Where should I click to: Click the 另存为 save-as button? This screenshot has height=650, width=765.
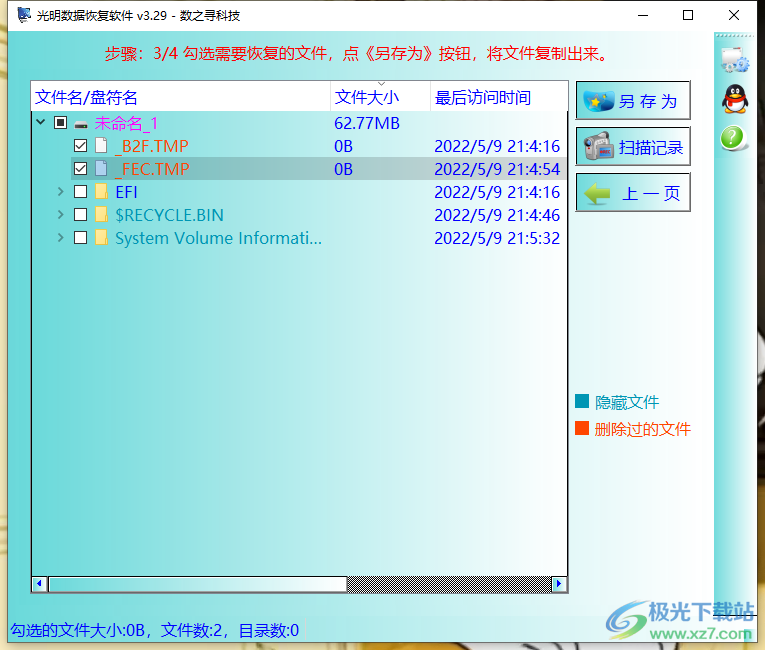[633, 100]
